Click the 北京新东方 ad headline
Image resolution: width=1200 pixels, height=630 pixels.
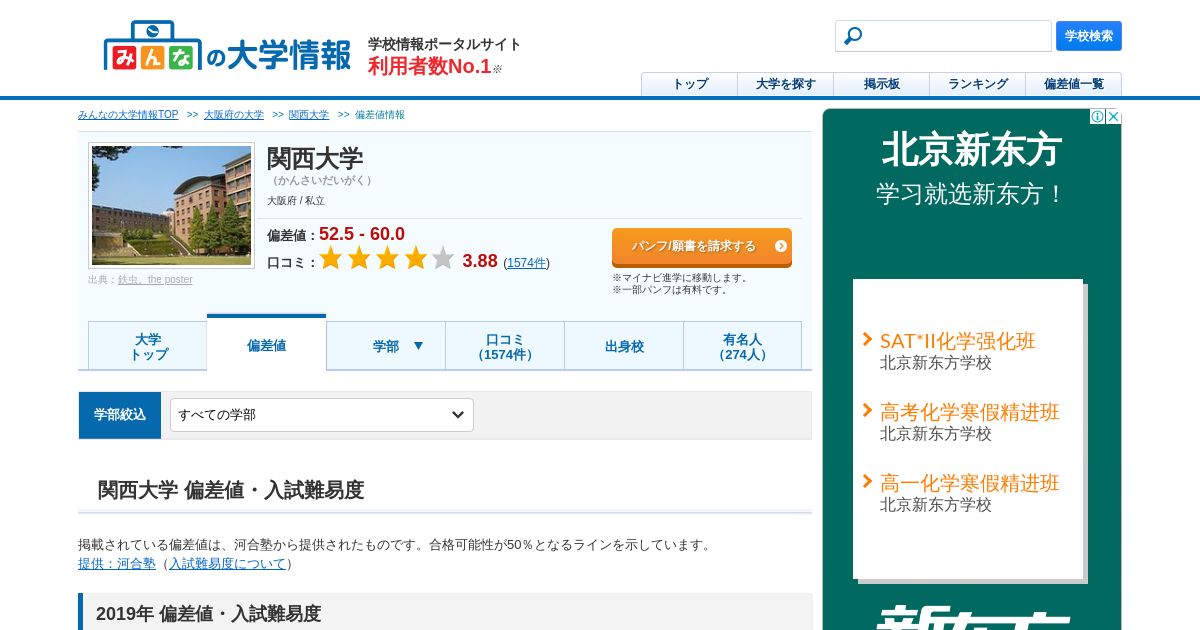click(971, 151)
